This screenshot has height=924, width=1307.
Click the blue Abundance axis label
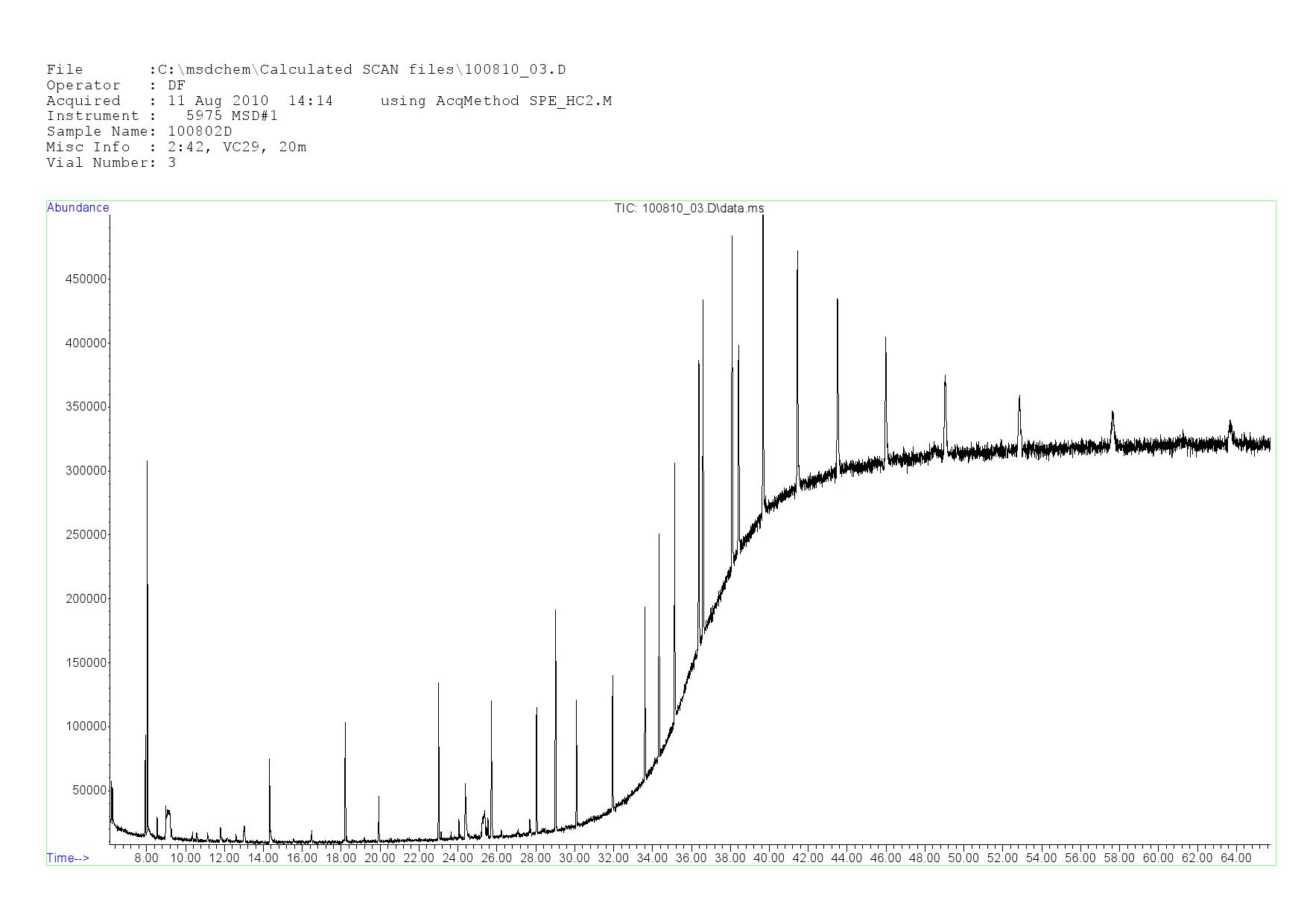(77, 208)
